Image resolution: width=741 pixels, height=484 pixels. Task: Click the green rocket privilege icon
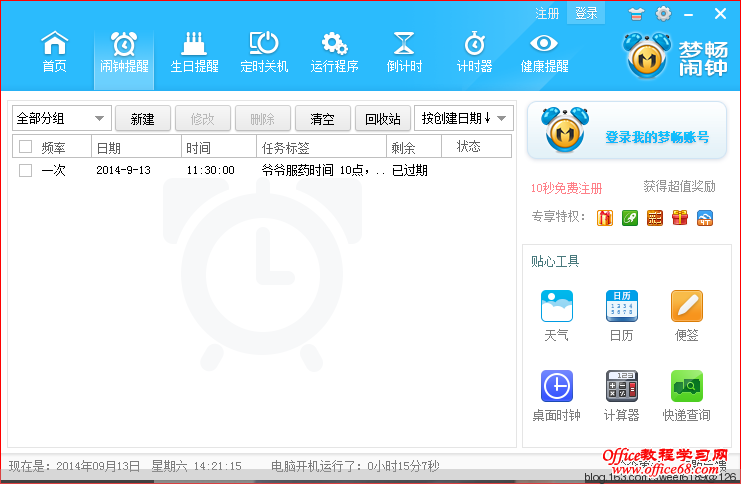[630, 218]
